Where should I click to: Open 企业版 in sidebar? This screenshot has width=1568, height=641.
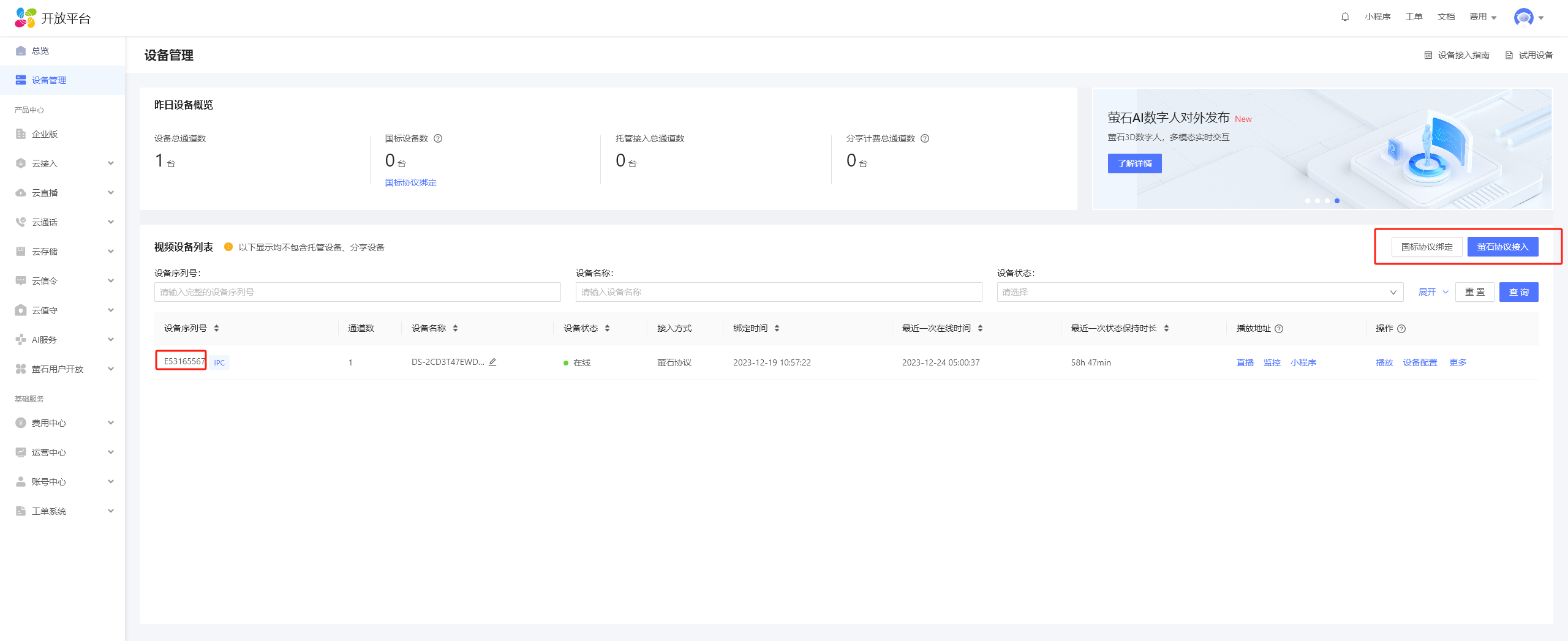pyautogui.click(x=62, y=134)
